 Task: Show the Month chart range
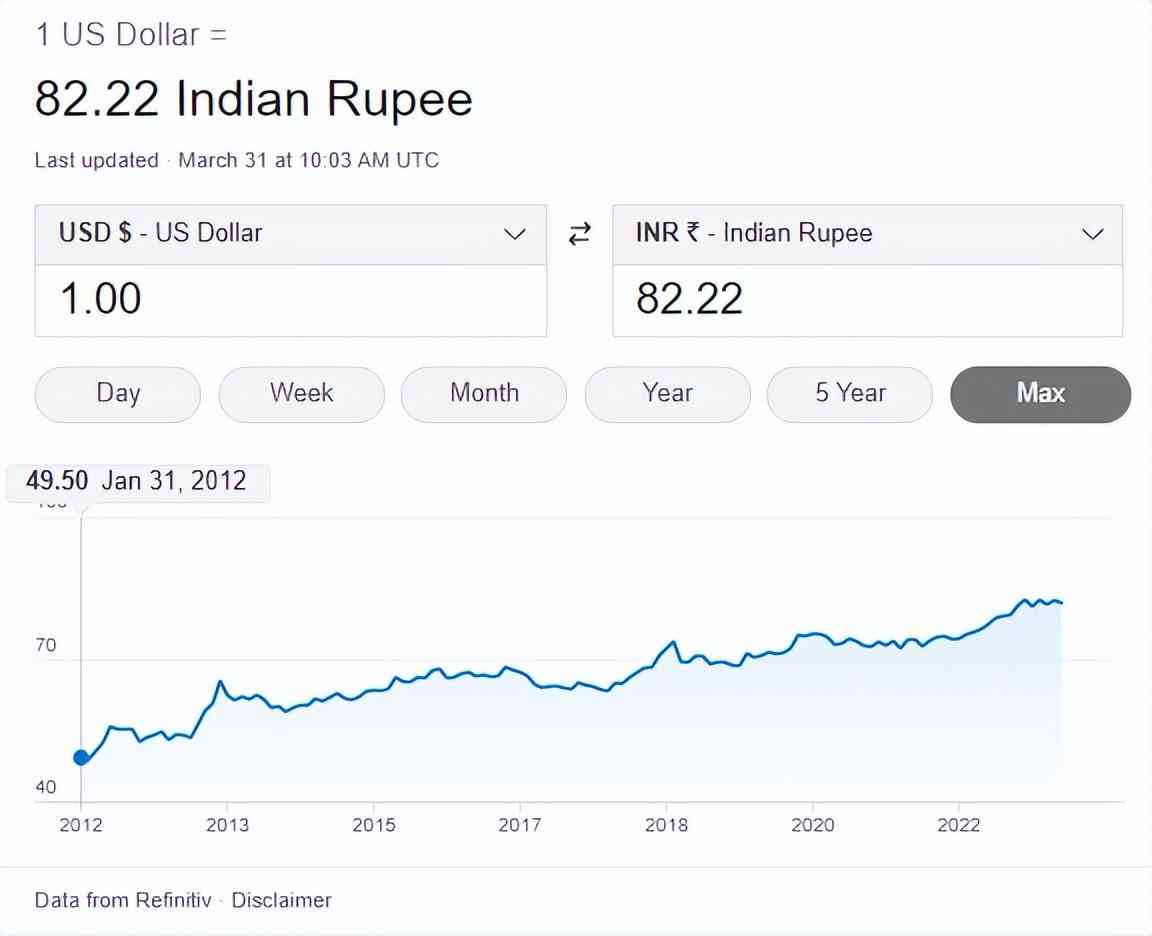(484, 393)
